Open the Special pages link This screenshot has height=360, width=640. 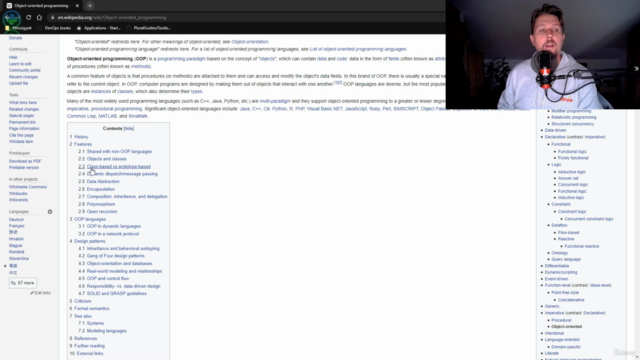(x=22, y=116)
